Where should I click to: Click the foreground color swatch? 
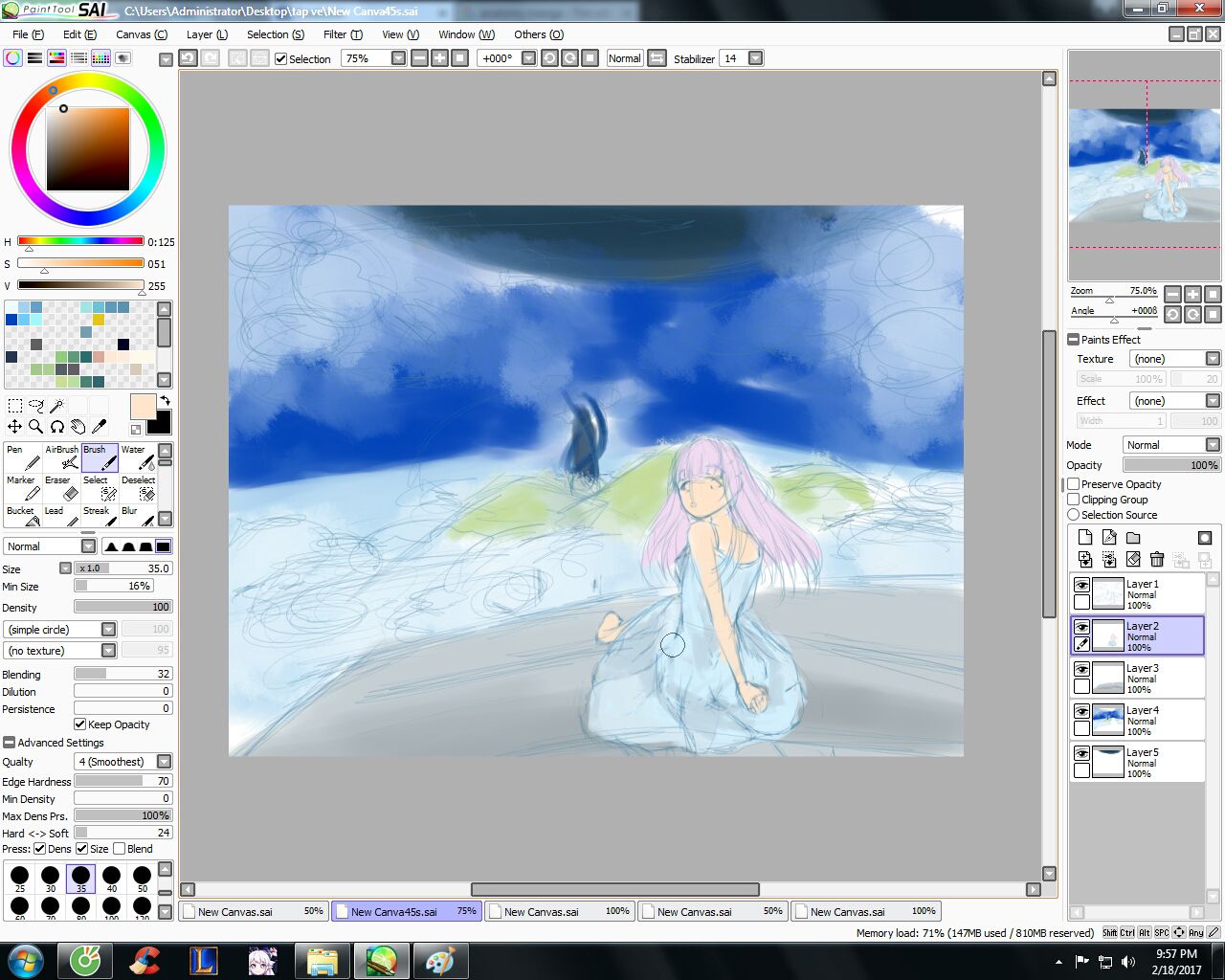pos(143,406)
